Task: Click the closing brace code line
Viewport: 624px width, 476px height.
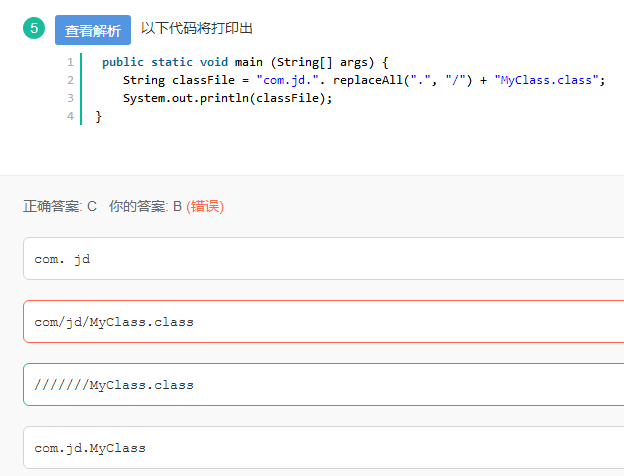Action: 99,117
